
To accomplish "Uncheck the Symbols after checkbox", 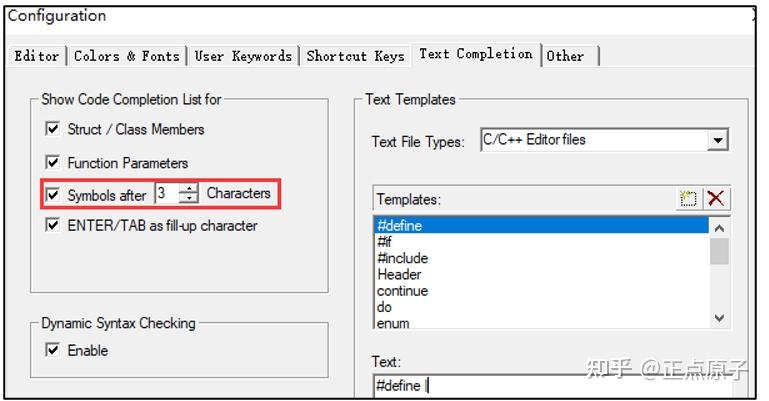I will tap(53, 195).
